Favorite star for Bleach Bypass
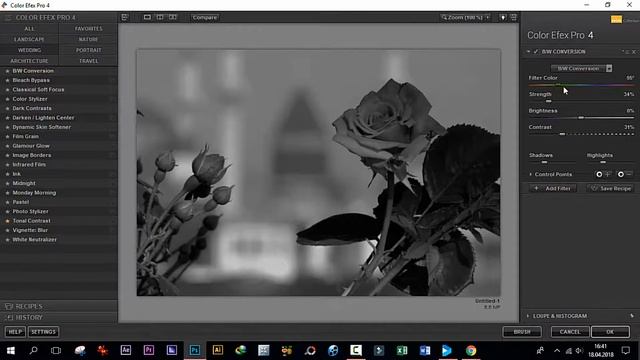640x360 pixels. [7, 80]
